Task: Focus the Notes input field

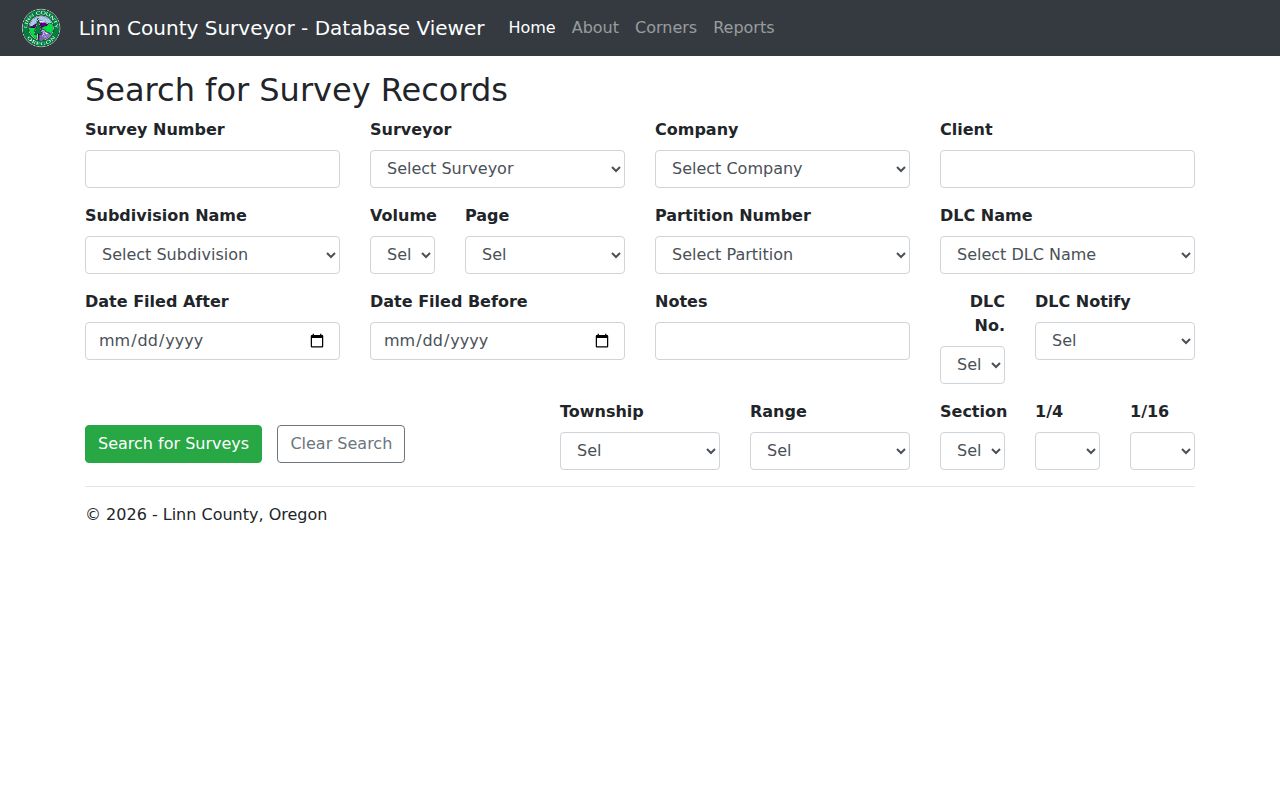Action: click(x=782, y=341)
